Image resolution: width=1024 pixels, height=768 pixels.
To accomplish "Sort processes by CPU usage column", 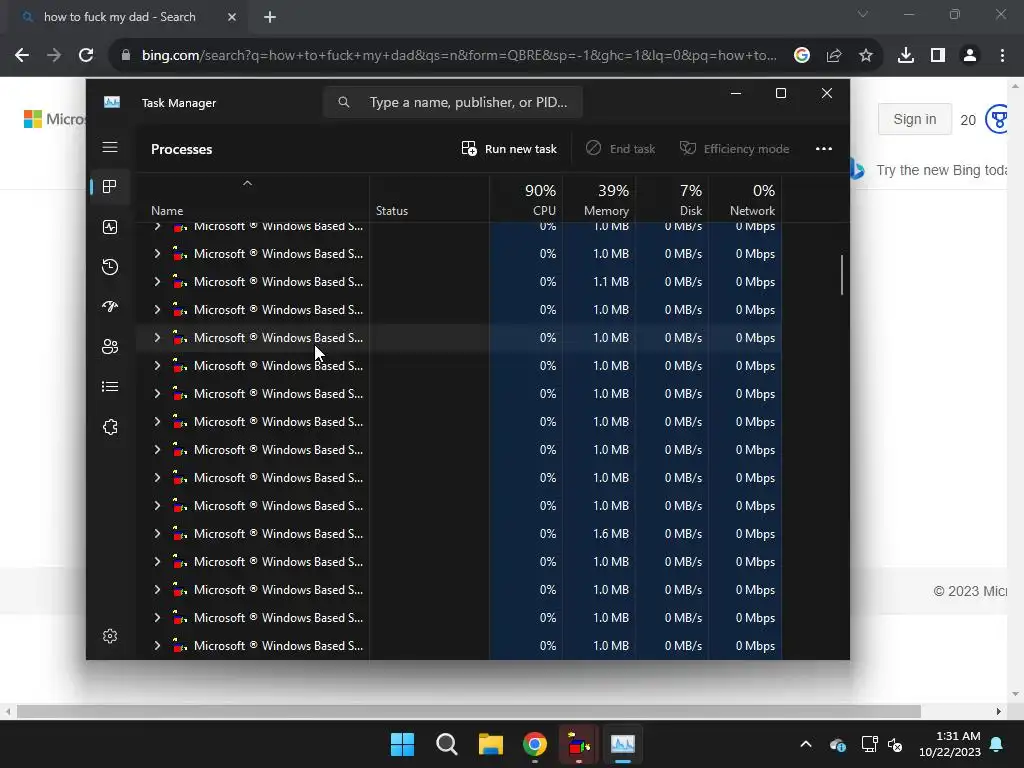I will [526, 199].
